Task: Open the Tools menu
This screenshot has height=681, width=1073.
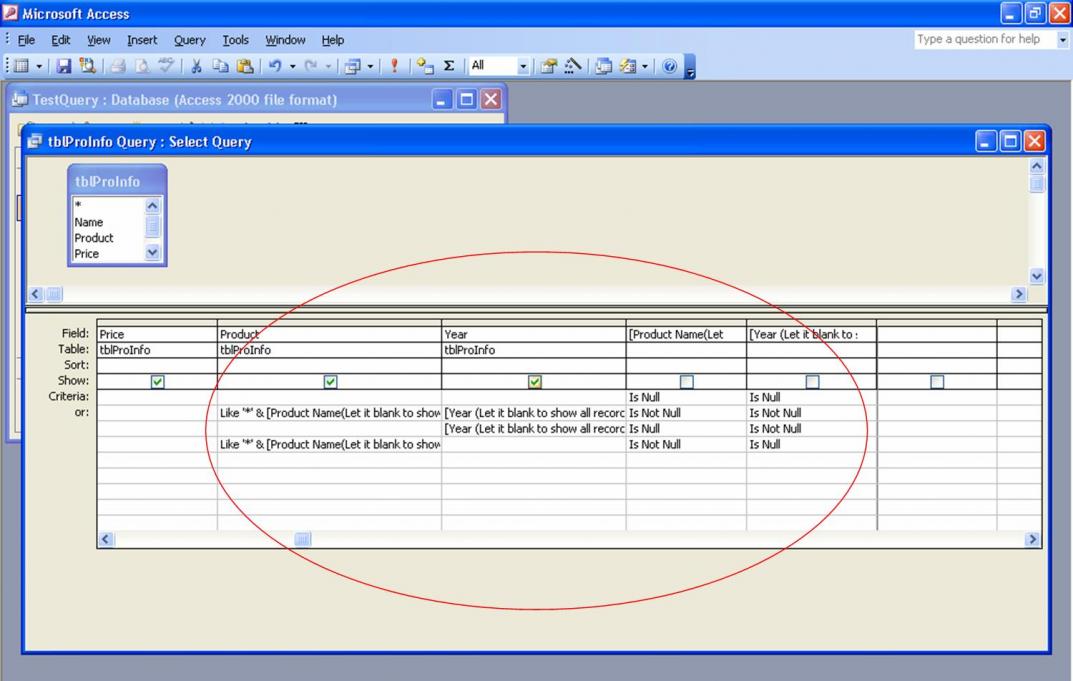Action: click(x=235, y=40)
